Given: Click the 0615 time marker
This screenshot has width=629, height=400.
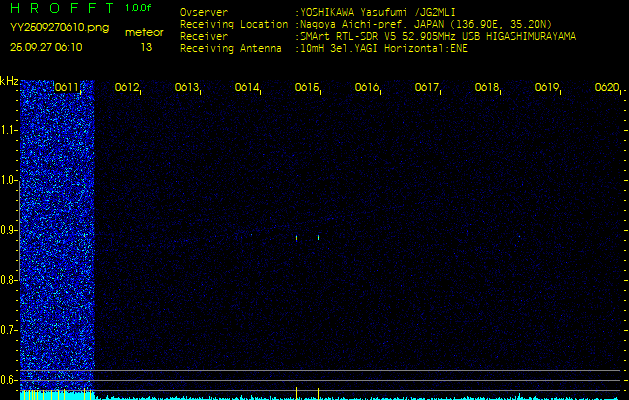Looking at the screenshot, I should click(x=306, y=87).
